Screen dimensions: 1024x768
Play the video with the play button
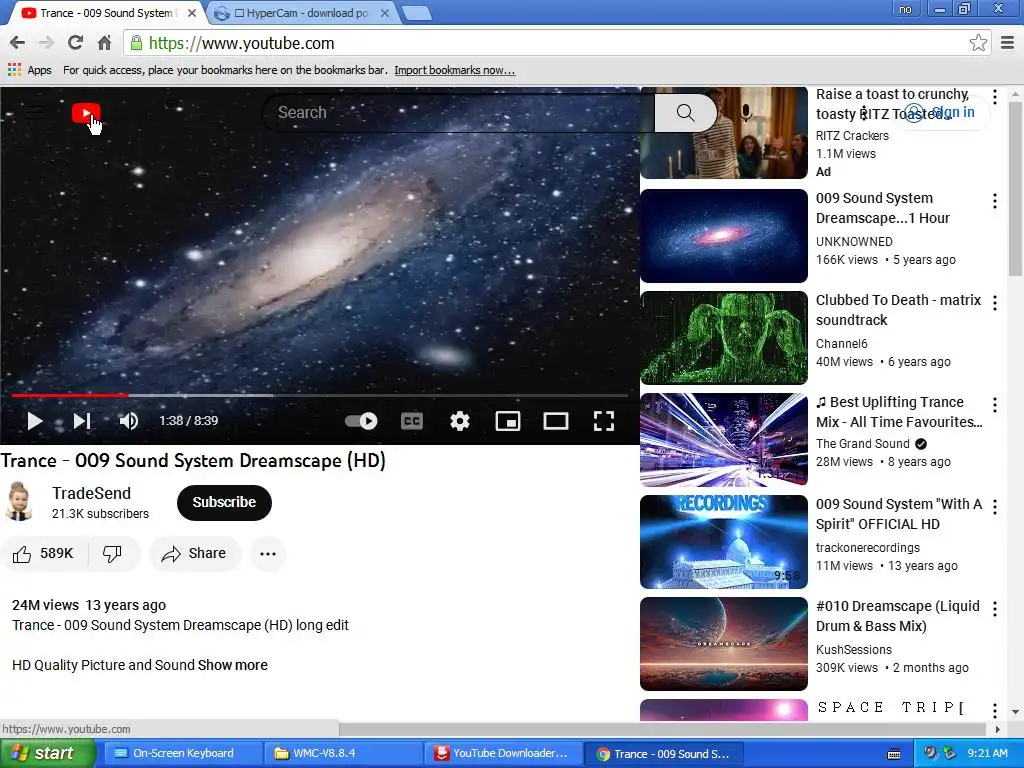point(35,421)
